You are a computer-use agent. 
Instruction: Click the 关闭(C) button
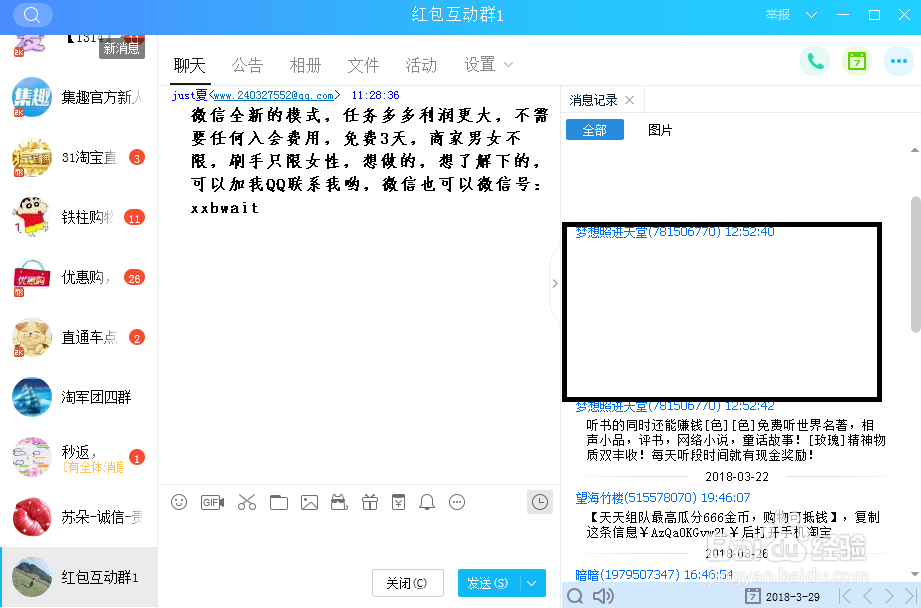(407, 583)
